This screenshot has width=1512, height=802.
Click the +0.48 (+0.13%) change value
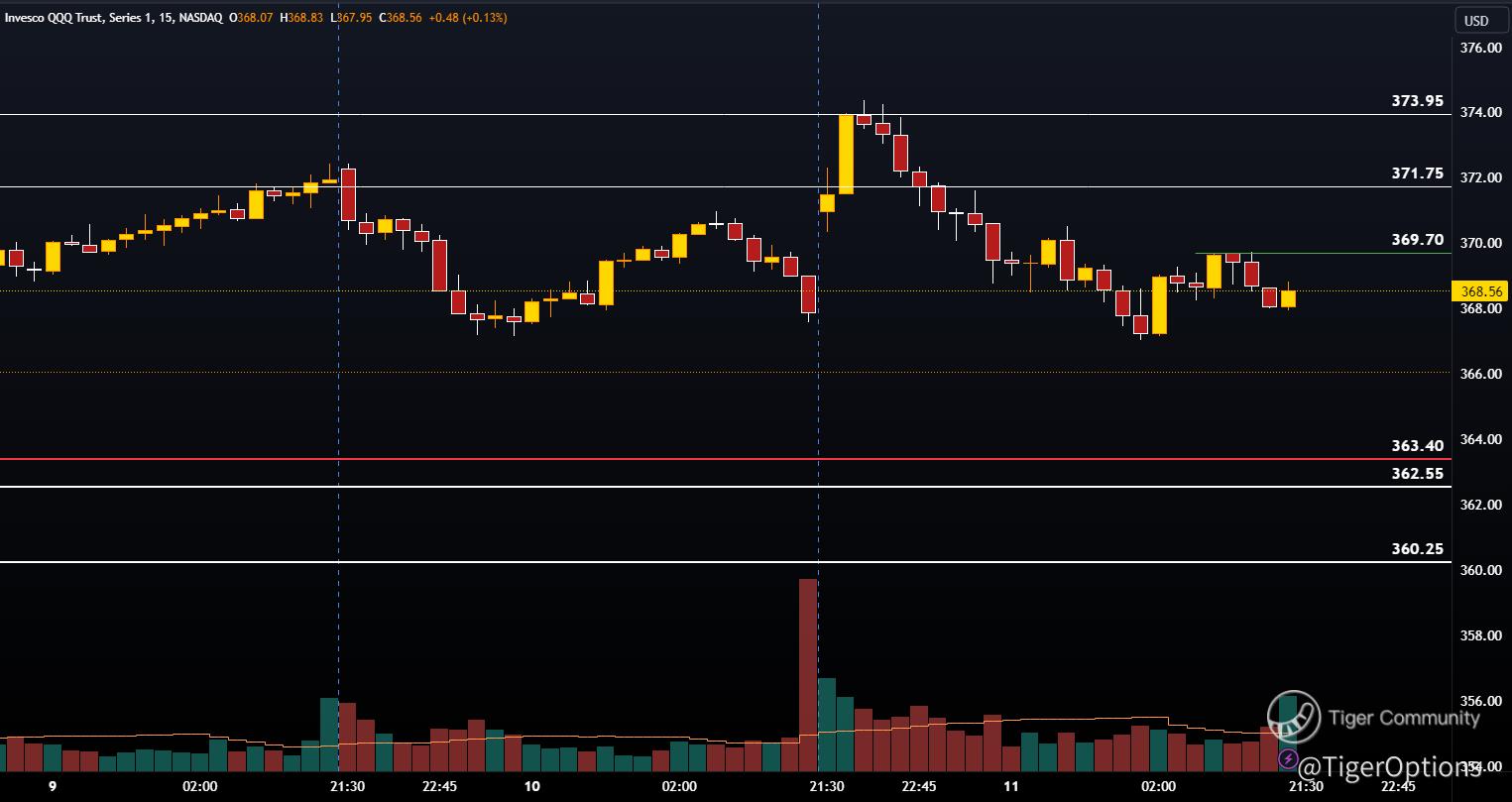click(x=468, y=18)
